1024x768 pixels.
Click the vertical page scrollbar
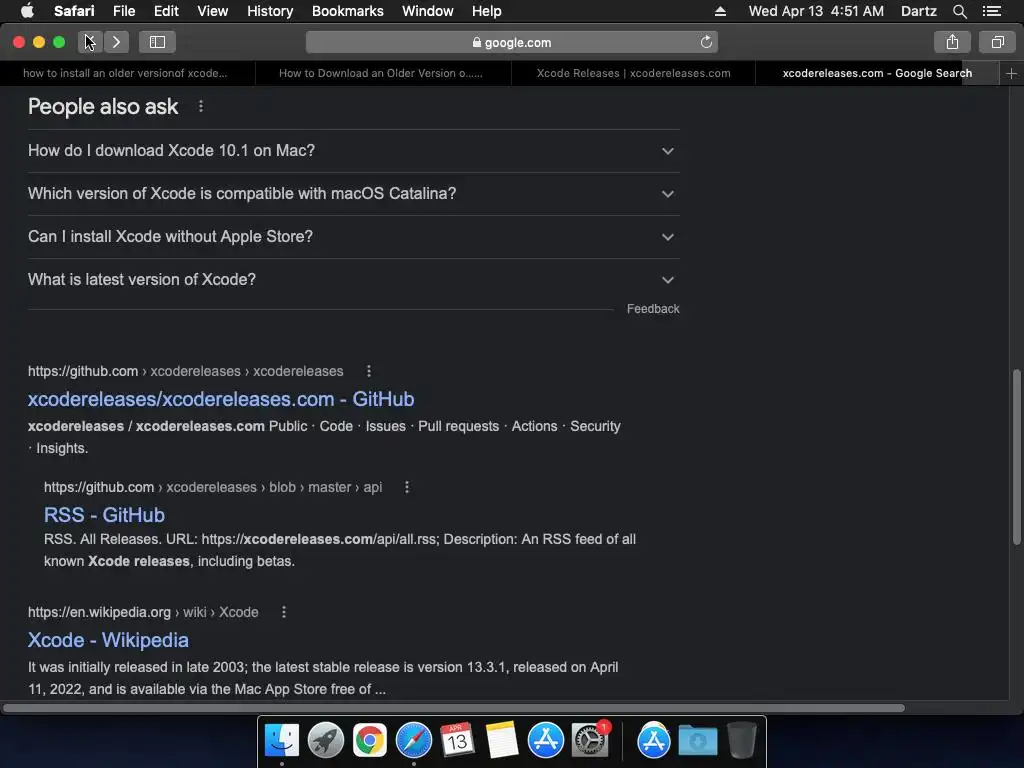tap(1016, 457)
